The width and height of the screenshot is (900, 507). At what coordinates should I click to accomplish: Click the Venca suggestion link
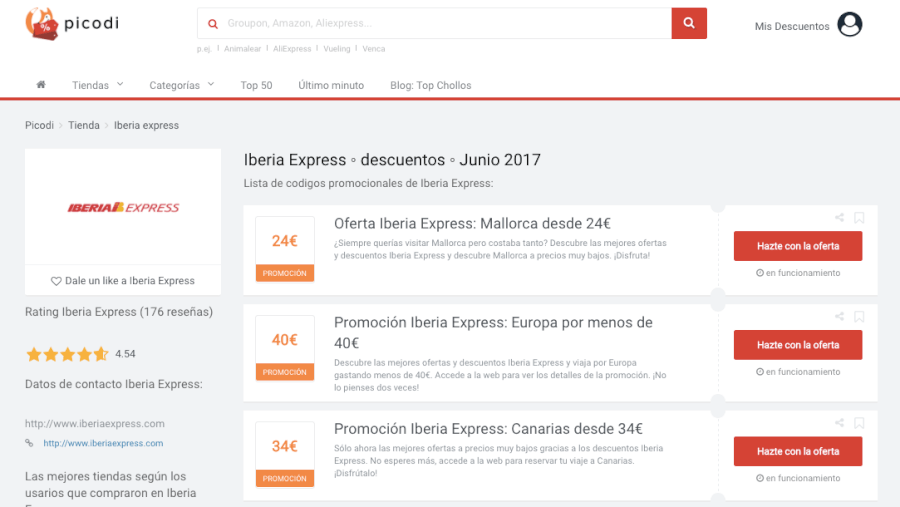click(373, 49)
